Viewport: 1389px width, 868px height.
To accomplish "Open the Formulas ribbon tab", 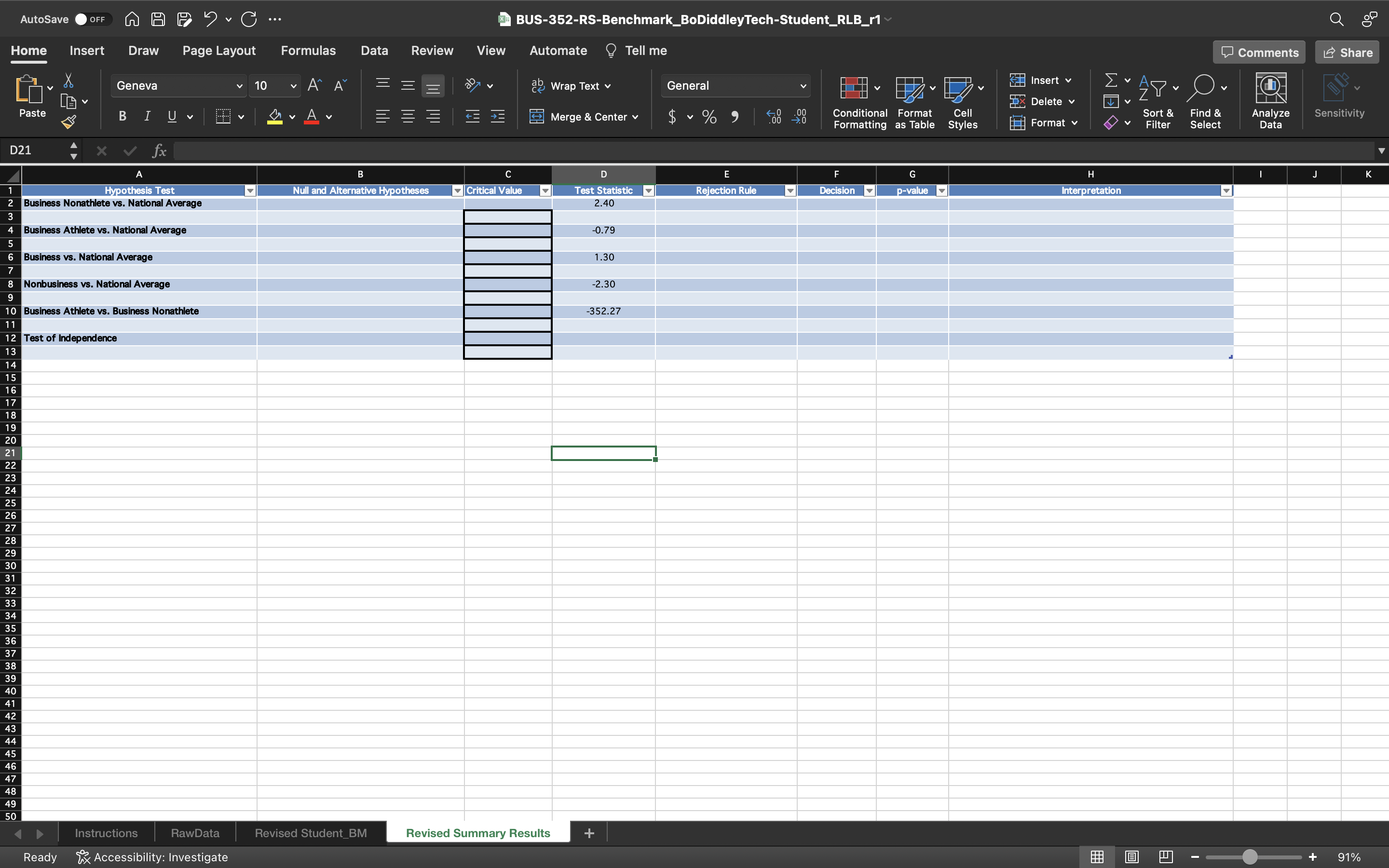I will pyautogui.click(x=308, y=51).
